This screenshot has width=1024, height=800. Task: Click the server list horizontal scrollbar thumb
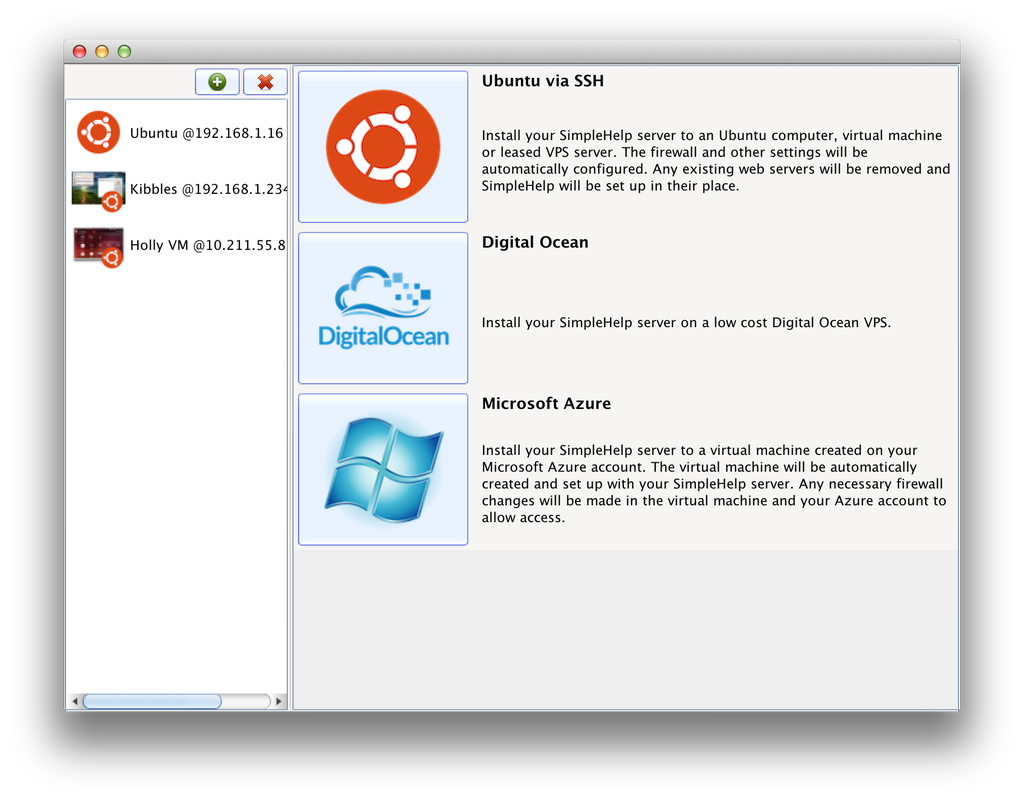(152, 701)
